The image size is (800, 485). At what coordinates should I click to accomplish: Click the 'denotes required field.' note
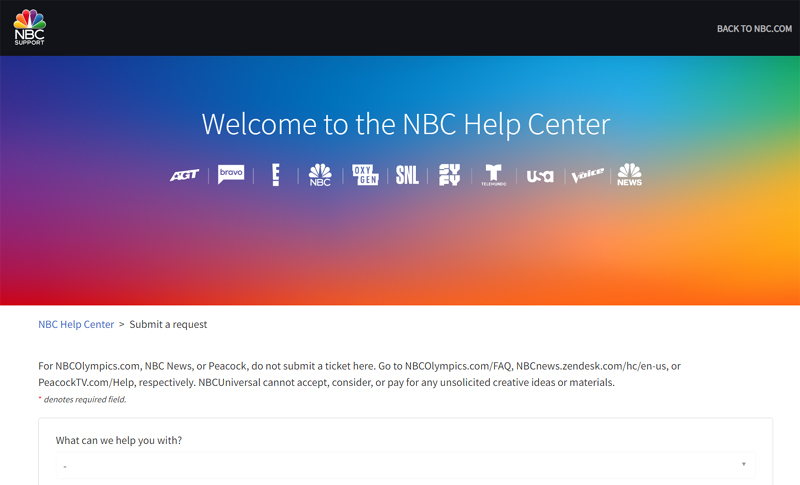tap(85, 399)
